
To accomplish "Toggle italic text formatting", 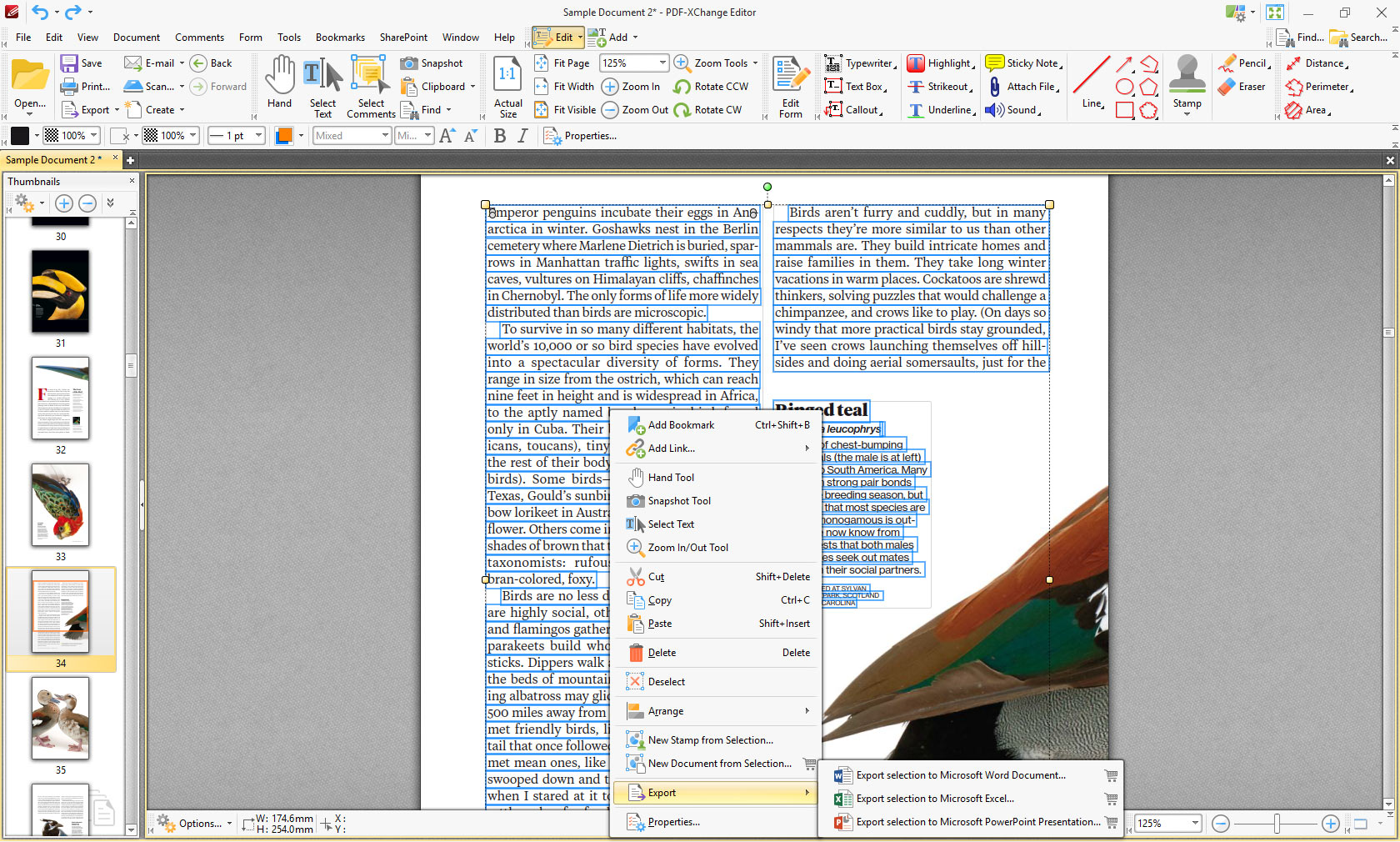I will pyautogui.click(x=522, y=136).
